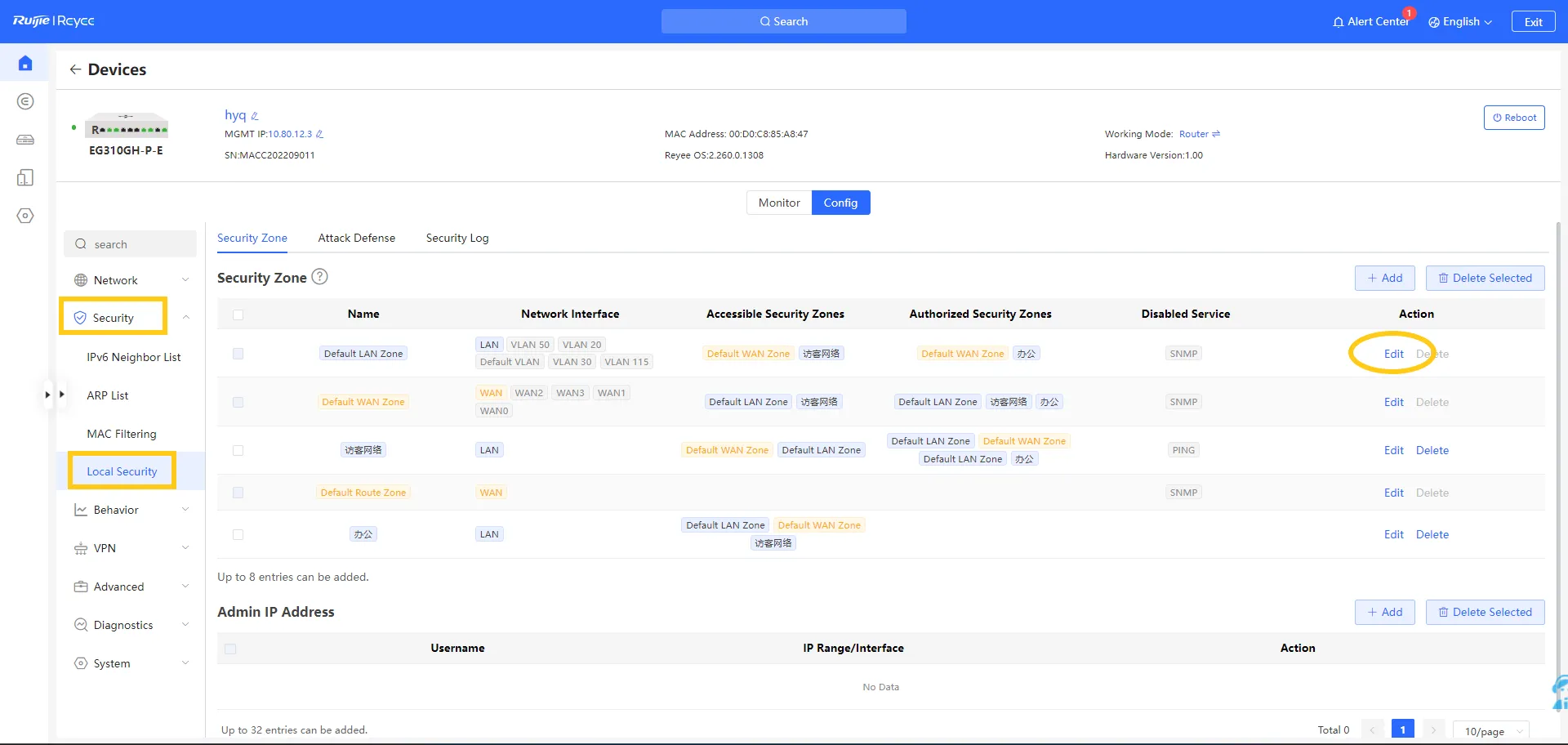This screenshot has height=745, width=1568.
Task: Delete the 访客网络 security zone
Action: (1432, 450)
